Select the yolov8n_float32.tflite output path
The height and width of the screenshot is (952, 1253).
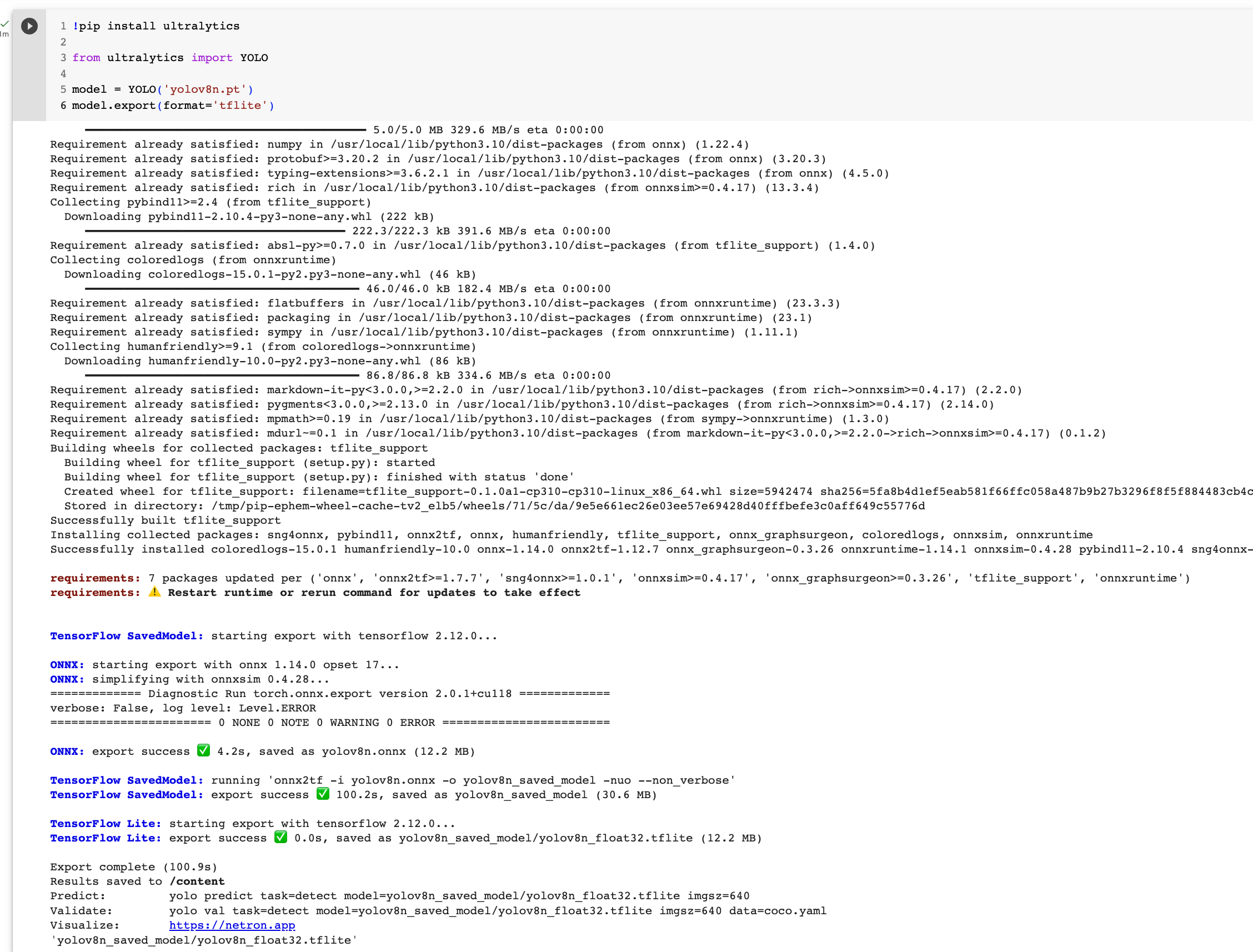point(546,838)
